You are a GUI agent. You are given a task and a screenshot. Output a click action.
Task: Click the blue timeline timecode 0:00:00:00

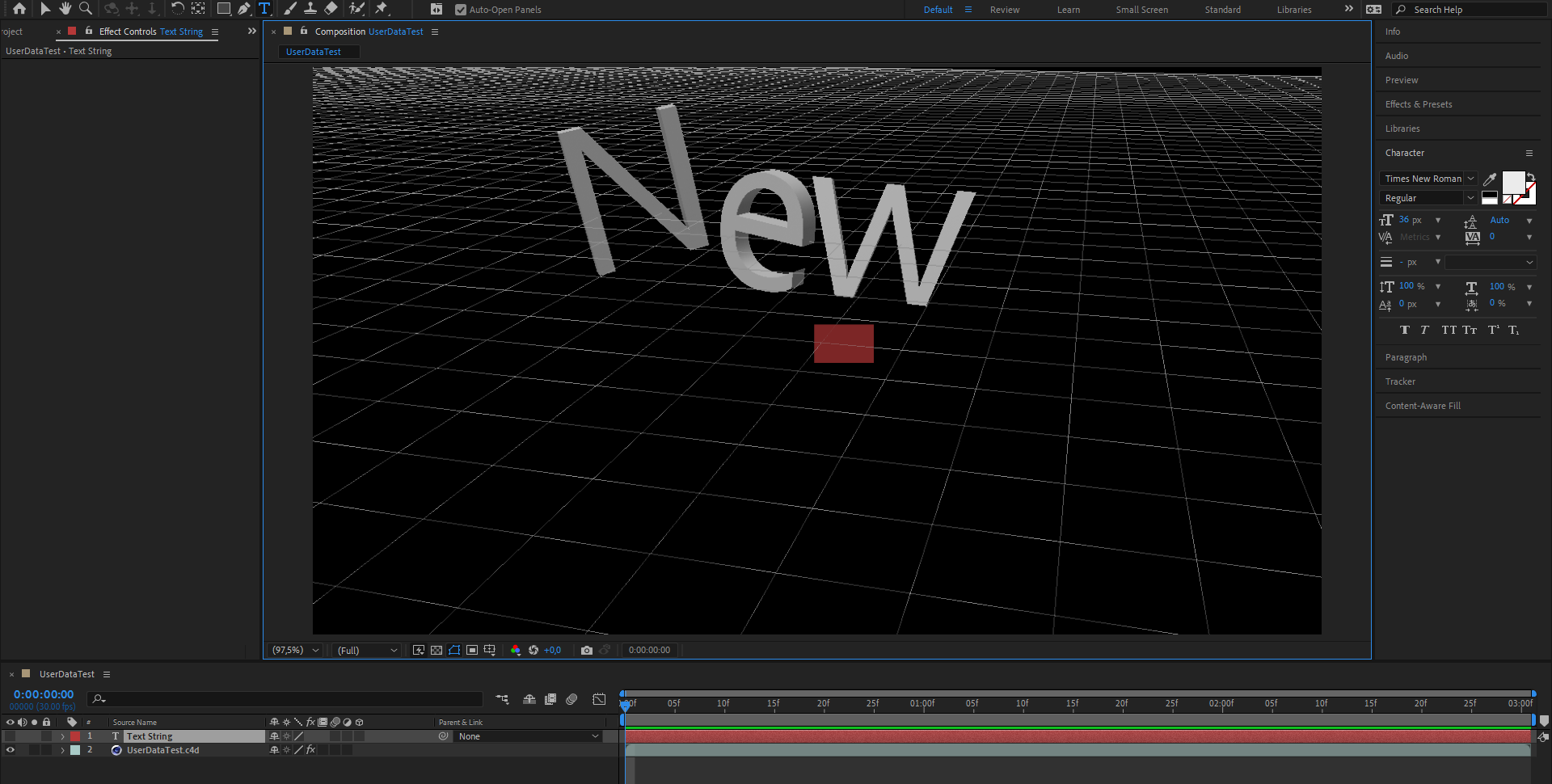click(x=44, y=694)
